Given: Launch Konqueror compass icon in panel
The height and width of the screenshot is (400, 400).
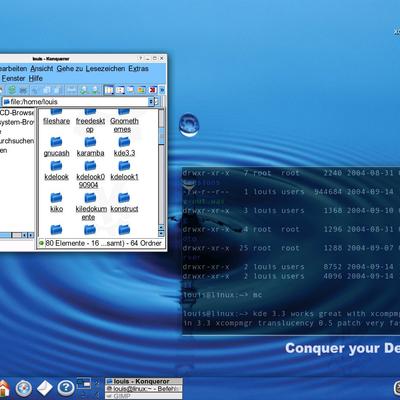Looking at the screenshot, I should pyautogui.click(x=24, y=388).
